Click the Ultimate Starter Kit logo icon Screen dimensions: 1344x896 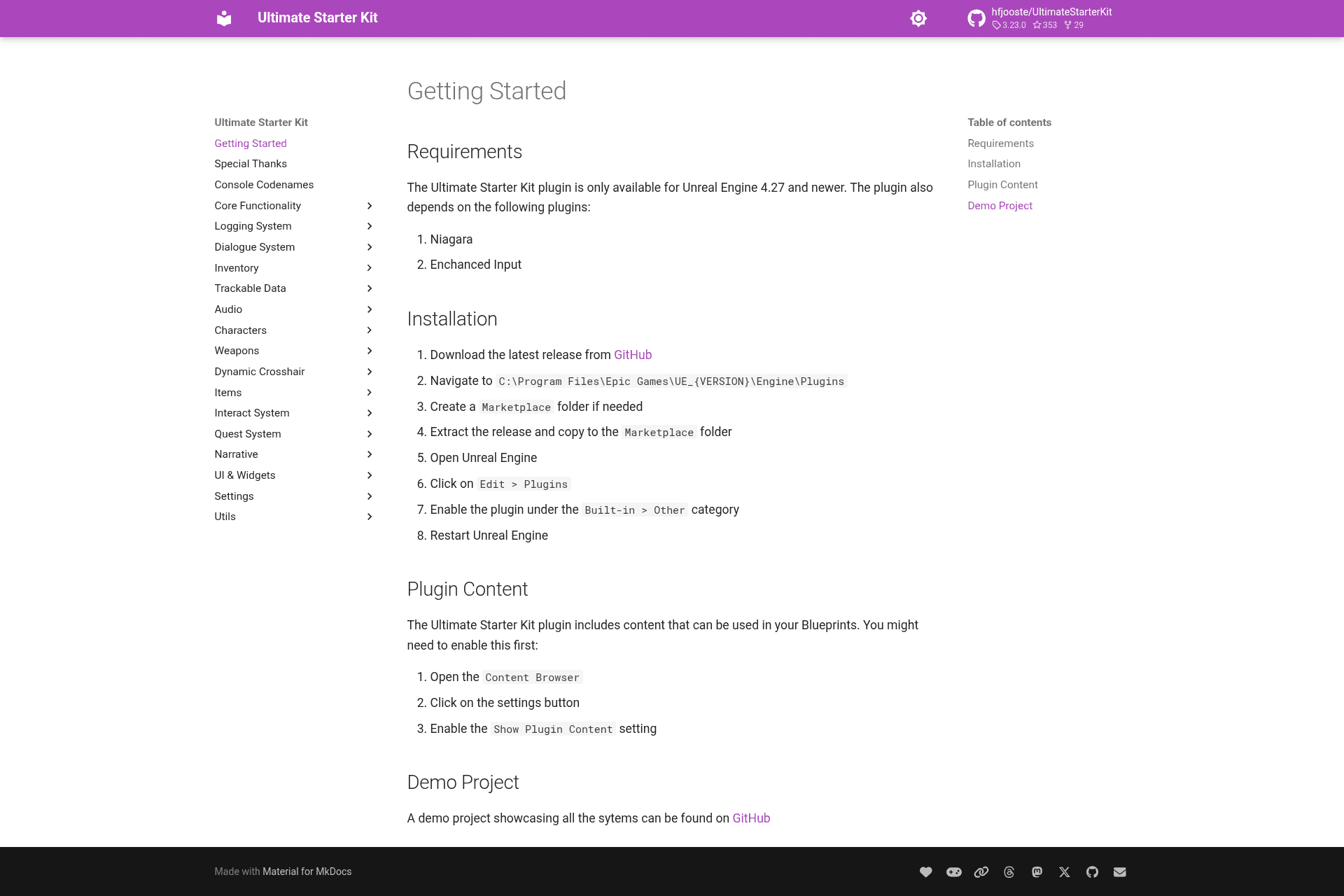[224, 18]
